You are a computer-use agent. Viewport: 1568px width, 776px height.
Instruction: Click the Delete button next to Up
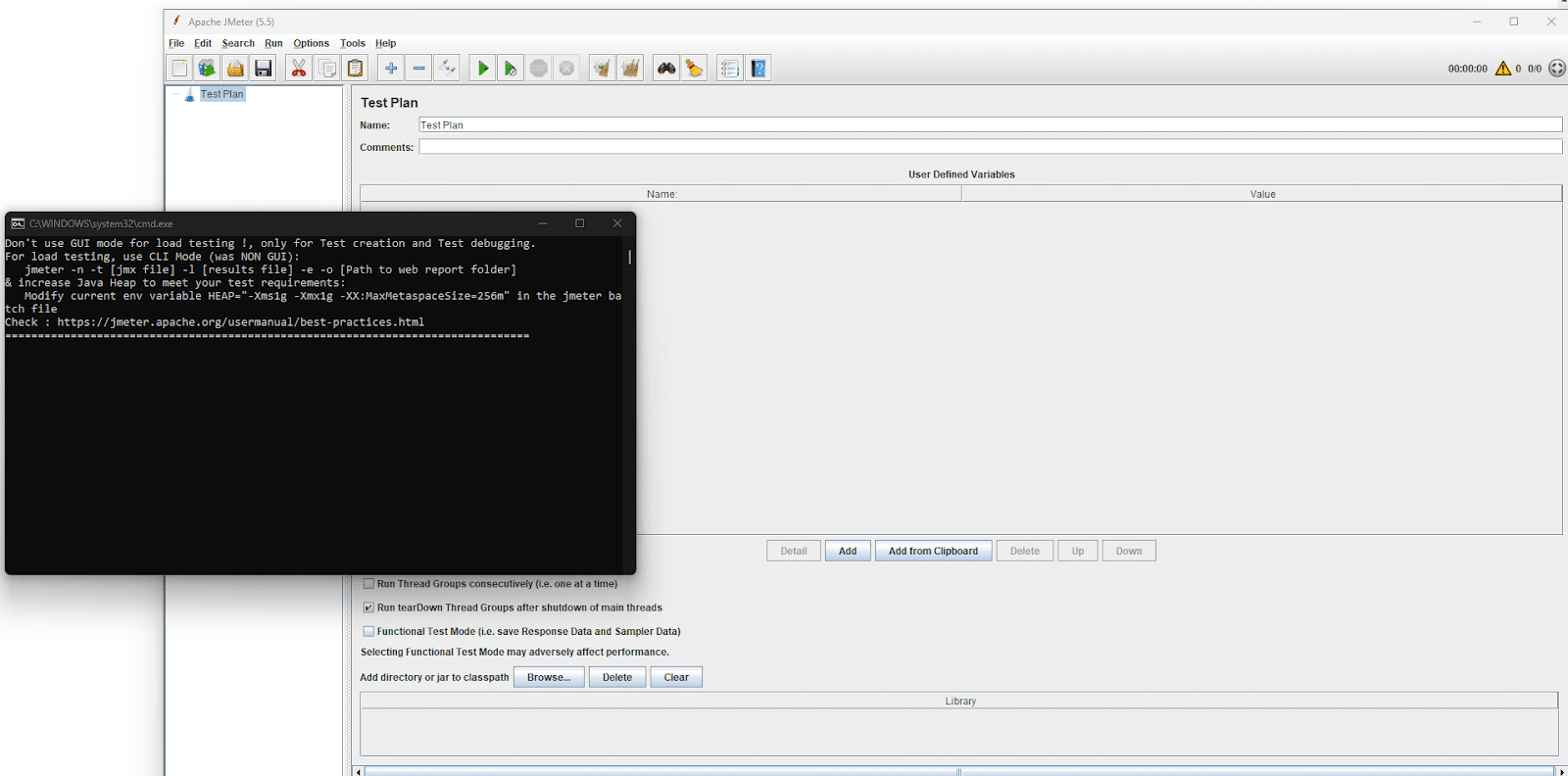click(x=1025, y=551)
